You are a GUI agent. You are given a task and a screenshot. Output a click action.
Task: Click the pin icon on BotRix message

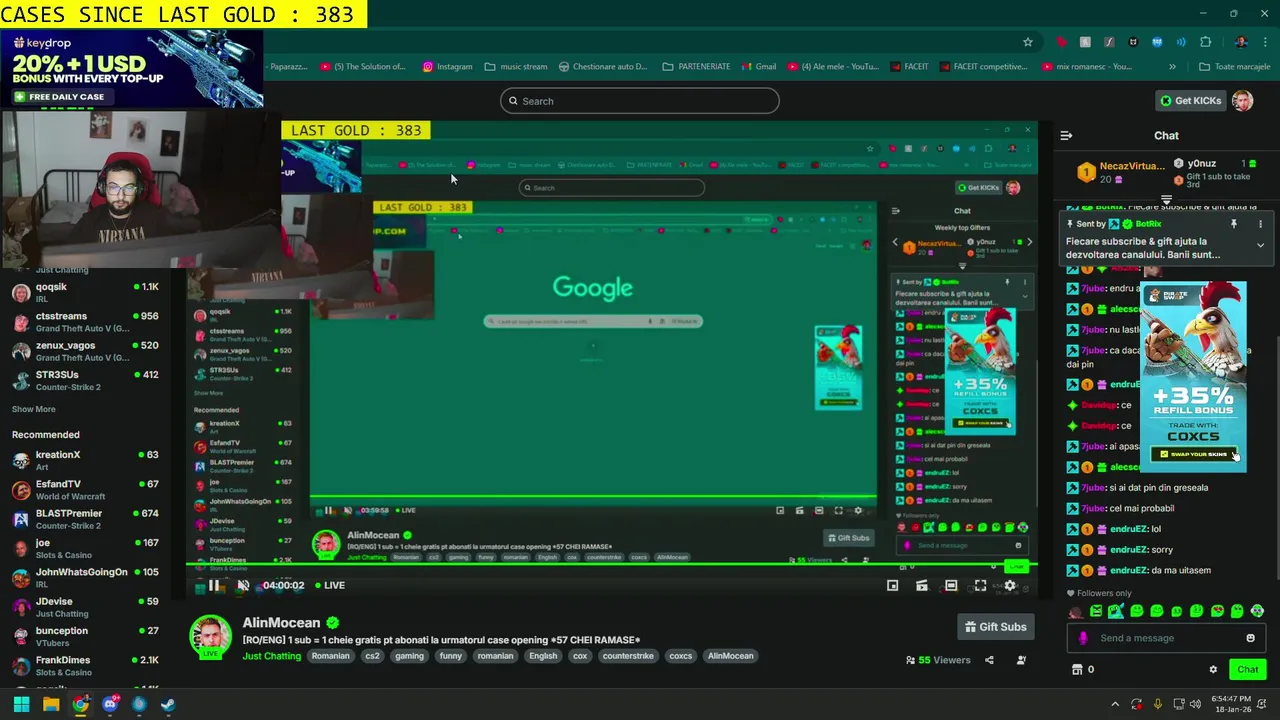1233,224
